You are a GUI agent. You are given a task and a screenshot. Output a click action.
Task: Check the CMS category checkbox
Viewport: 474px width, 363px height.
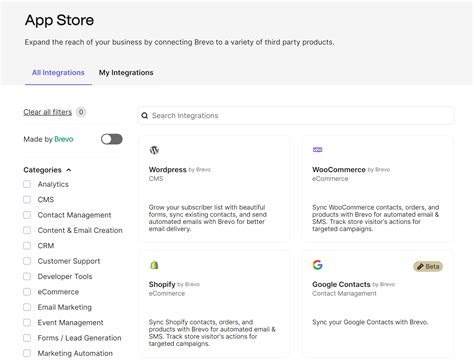point(27,200)
